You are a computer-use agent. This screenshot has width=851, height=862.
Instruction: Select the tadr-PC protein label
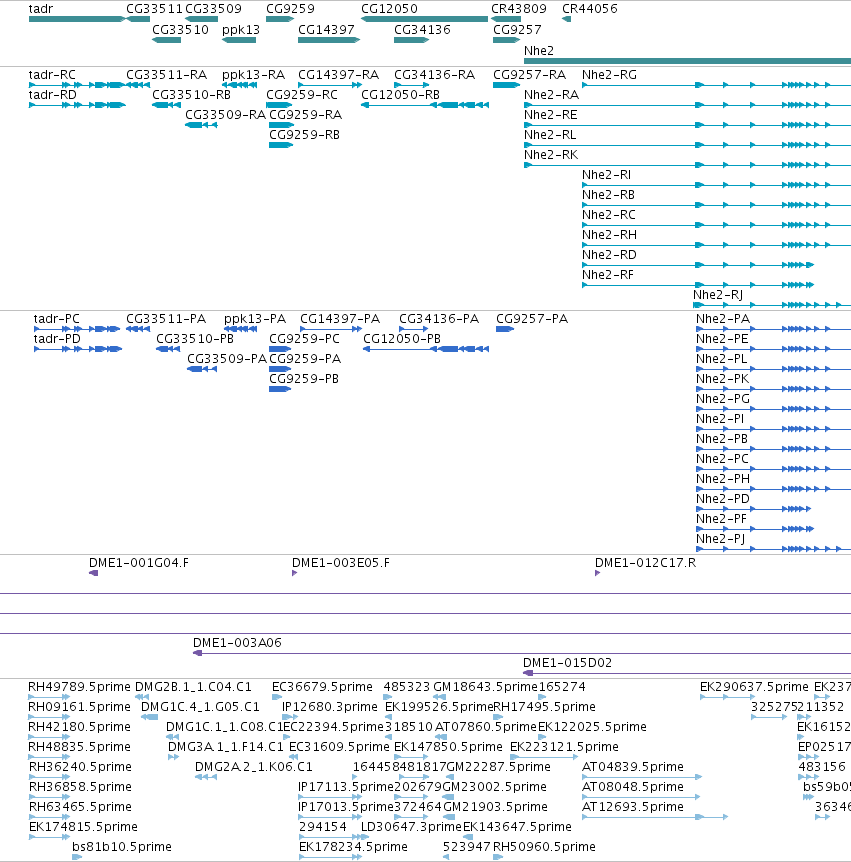(x=57, y=319)
